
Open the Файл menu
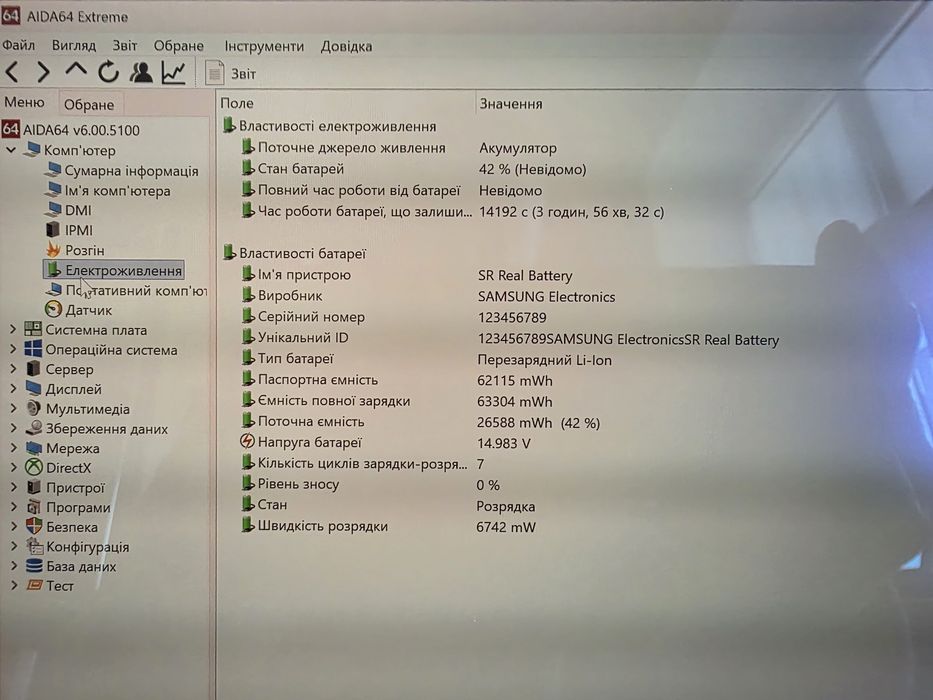tap(19, 46)
